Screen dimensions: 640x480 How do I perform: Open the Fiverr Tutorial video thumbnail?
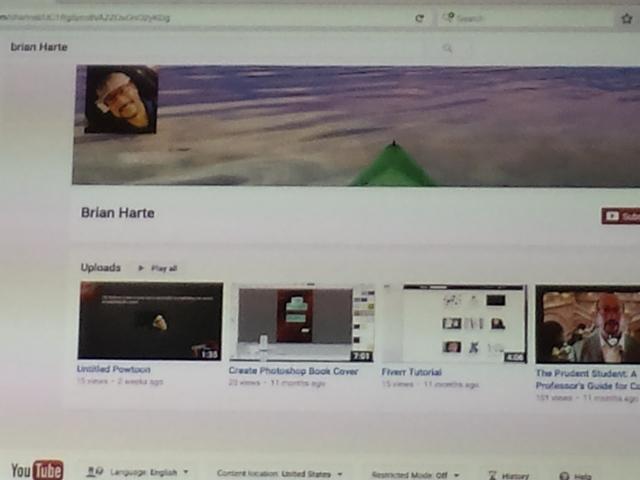(x=455, y=324)
